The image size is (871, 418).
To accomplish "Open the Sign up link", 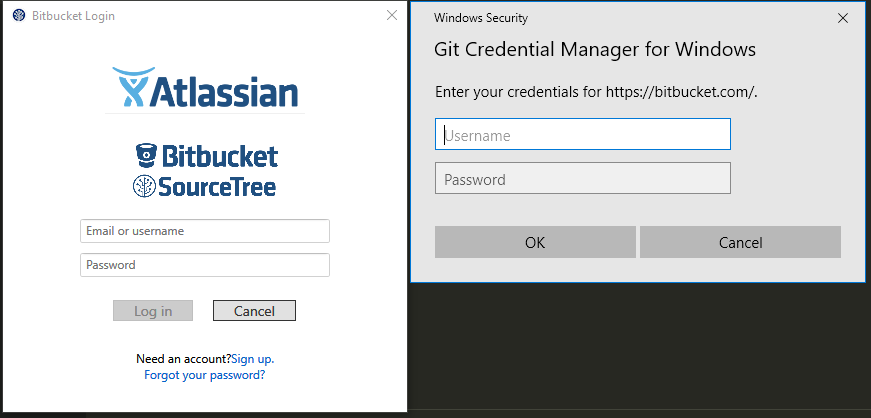I will point(253,359).
